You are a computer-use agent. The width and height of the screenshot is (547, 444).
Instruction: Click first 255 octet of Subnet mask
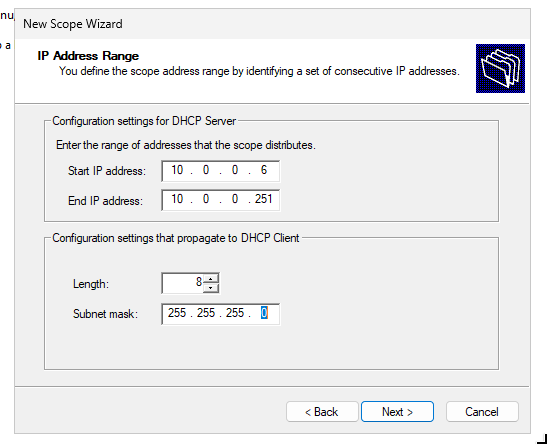177,313
